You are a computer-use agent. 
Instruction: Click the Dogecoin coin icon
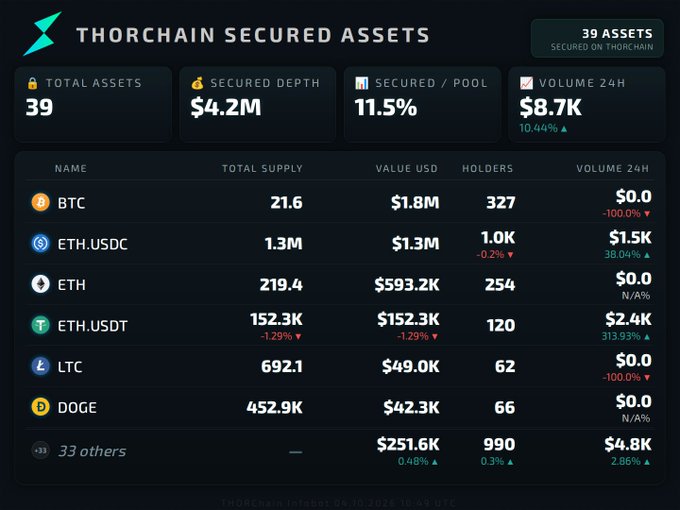coord(40,407)
